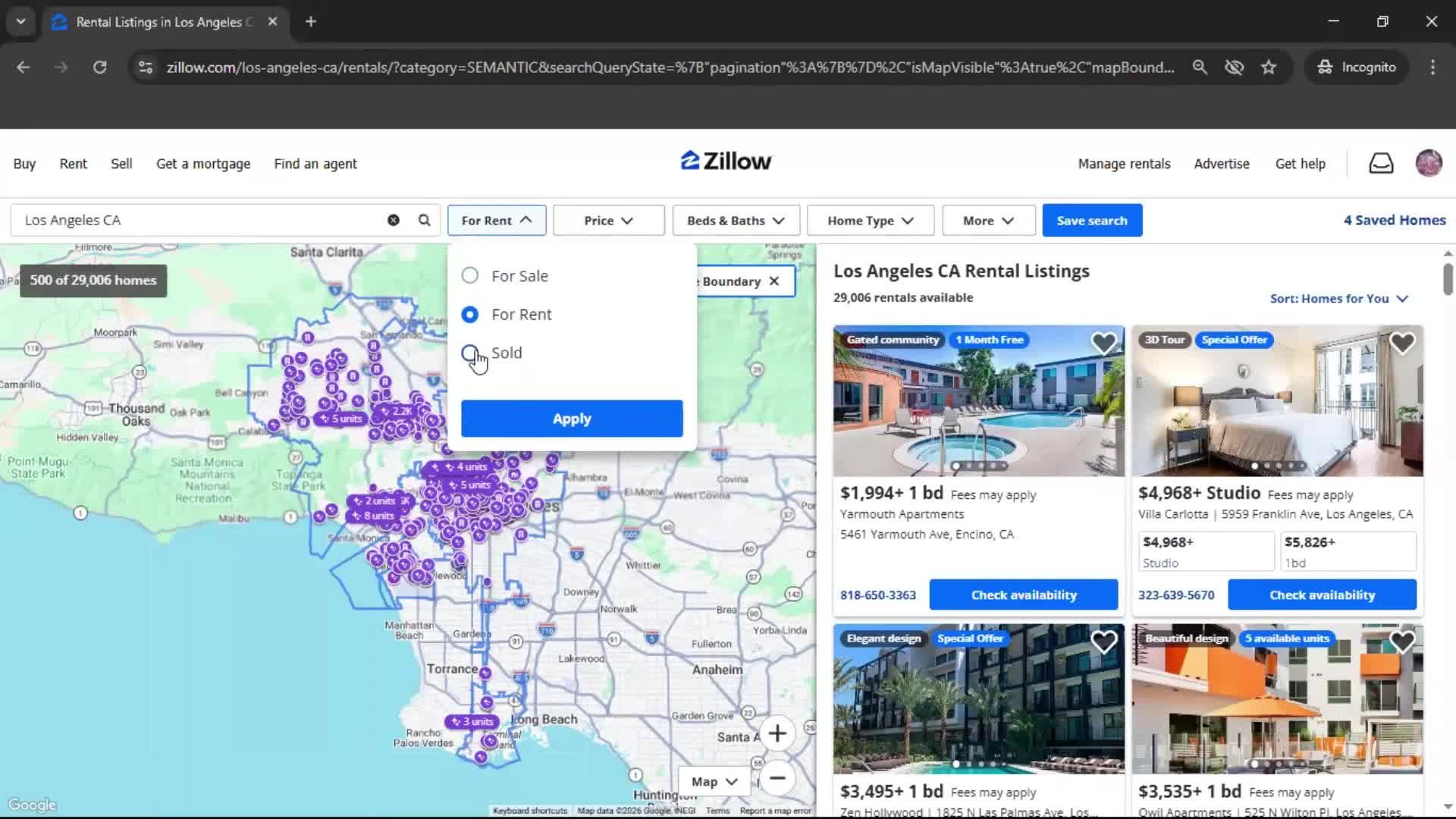Select the Sold radio button
Image resolution: width=1456 pixels, height=819 pixels.
pos(469,353)
